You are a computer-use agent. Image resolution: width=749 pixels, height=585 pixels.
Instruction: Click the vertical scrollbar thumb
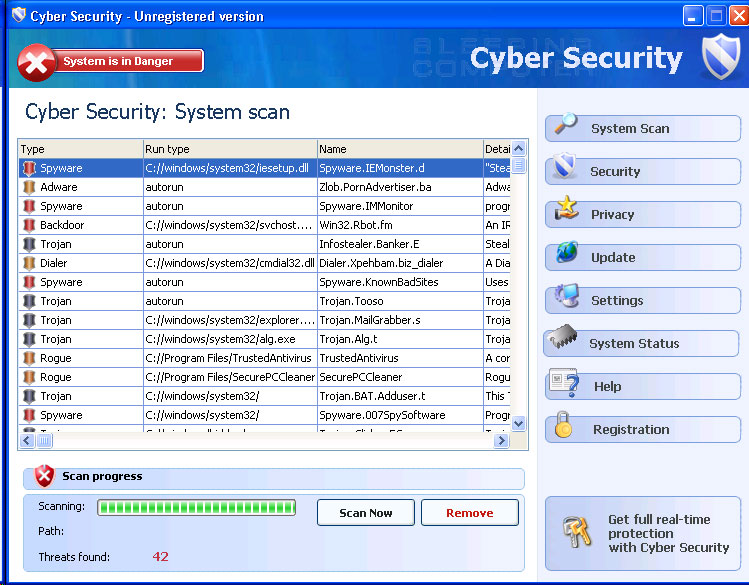coord(519,165)
